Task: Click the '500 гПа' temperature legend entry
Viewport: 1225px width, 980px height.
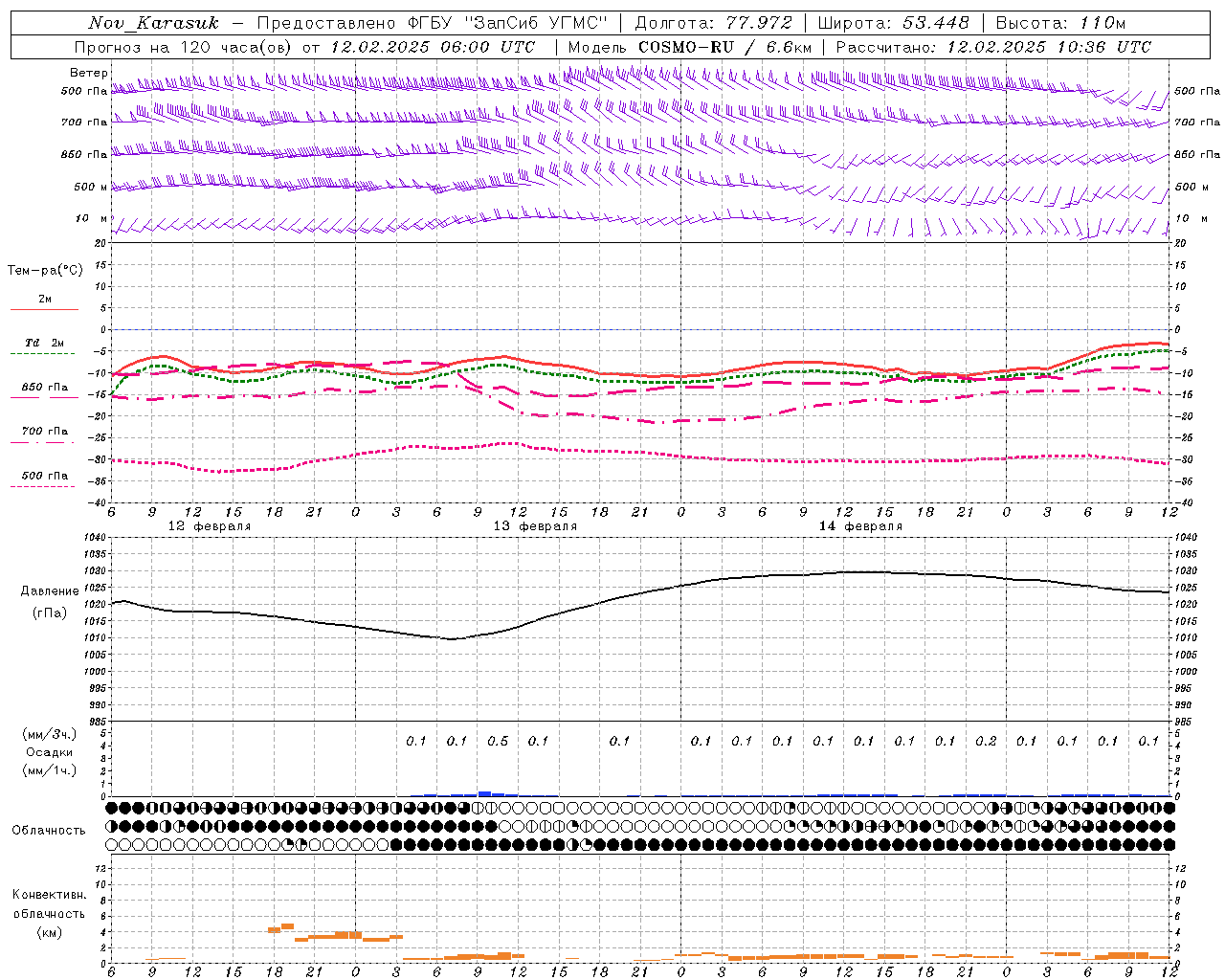Action: (x=45, y=476)
